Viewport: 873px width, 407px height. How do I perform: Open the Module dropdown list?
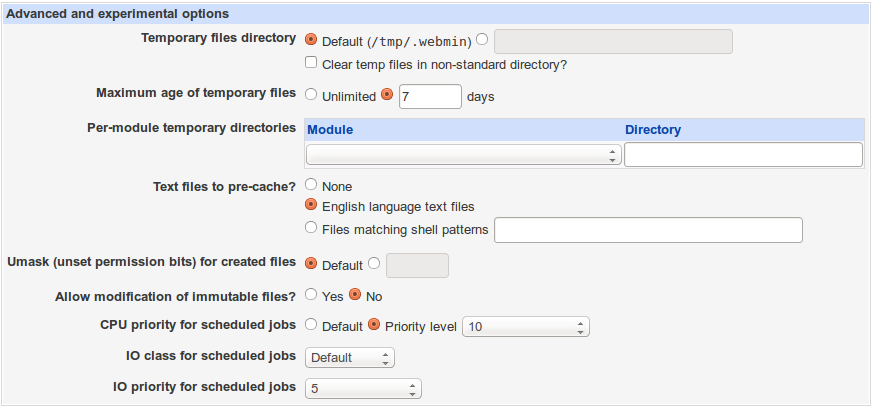coord(464,154)
